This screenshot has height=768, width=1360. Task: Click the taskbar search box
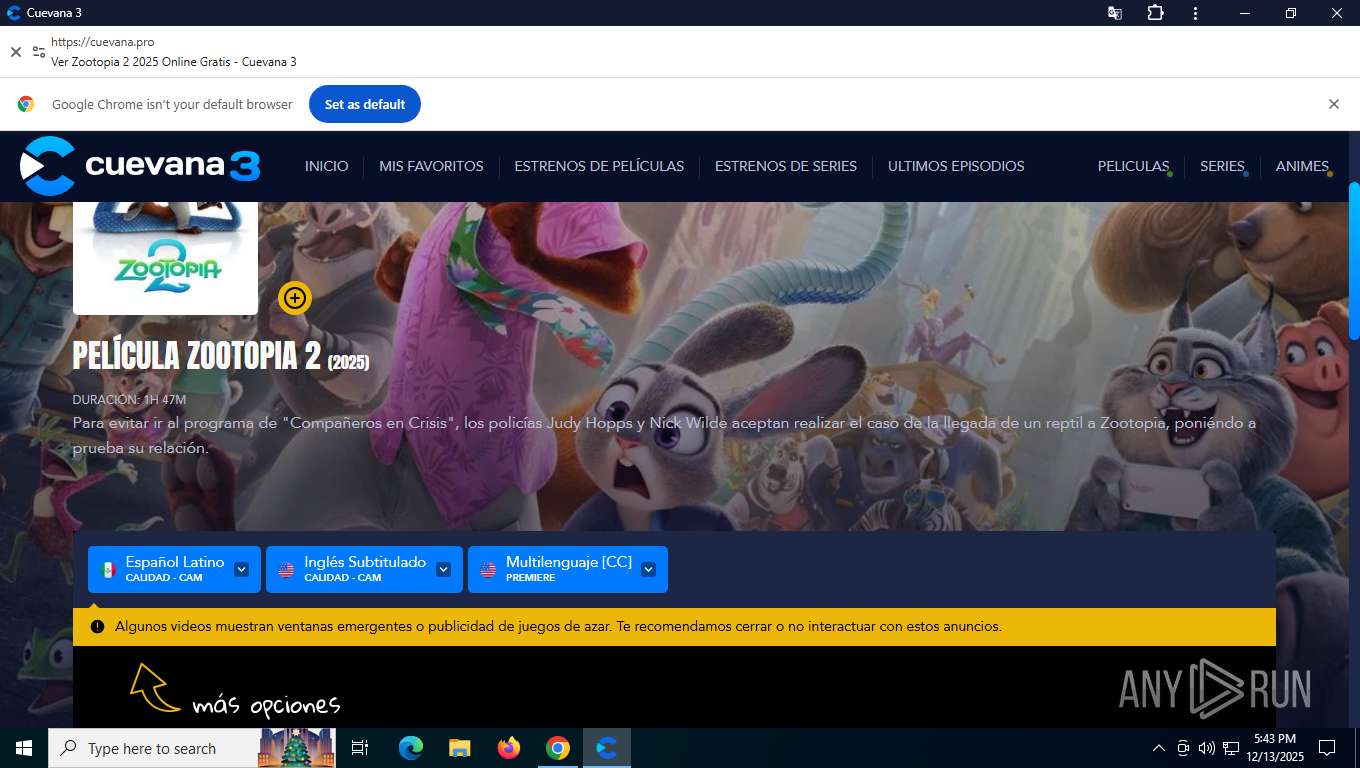tap(192, 748)
